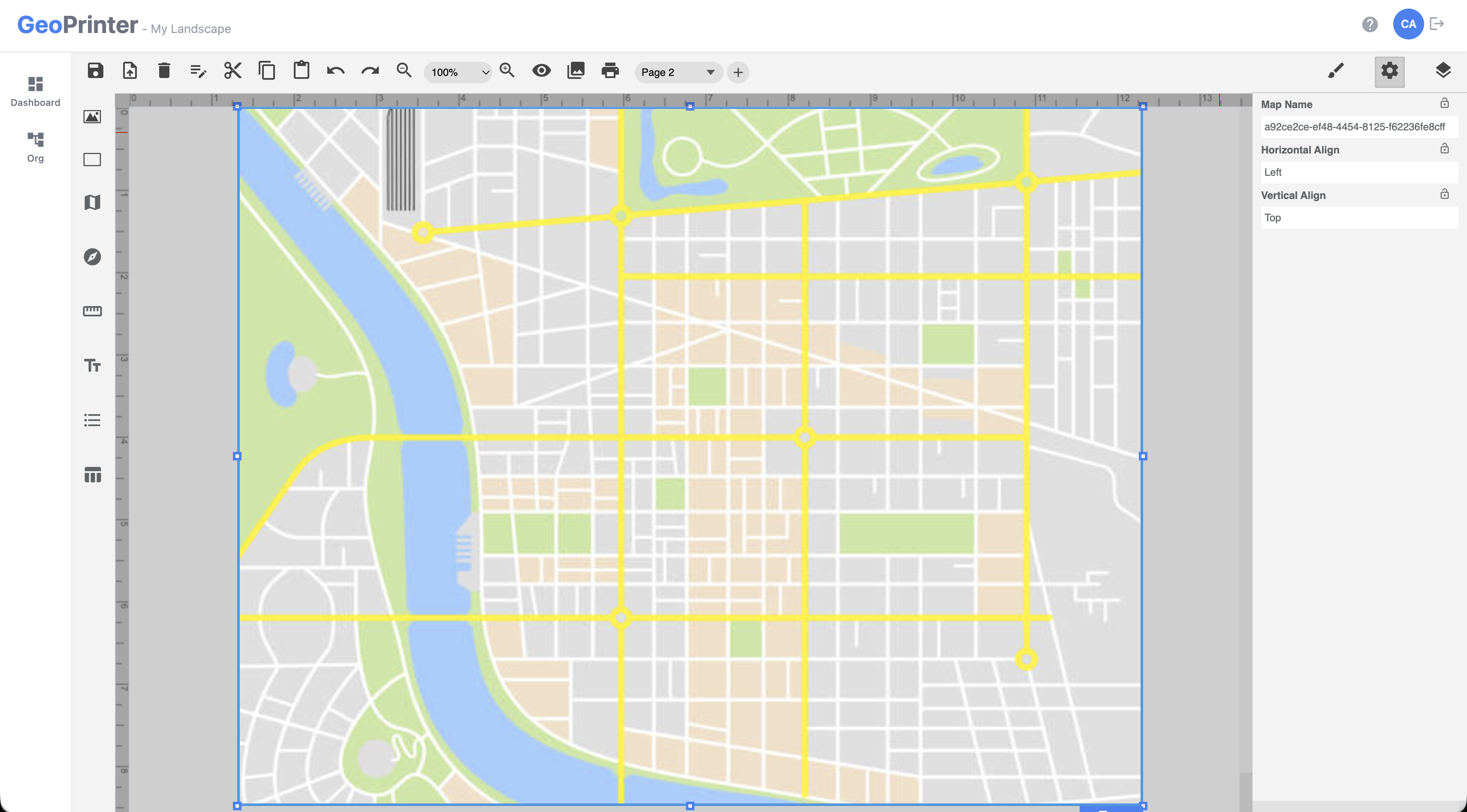This screenshot has width=1467, height=812.
Task: Click the Copy icon
Action: click(266, 71)
